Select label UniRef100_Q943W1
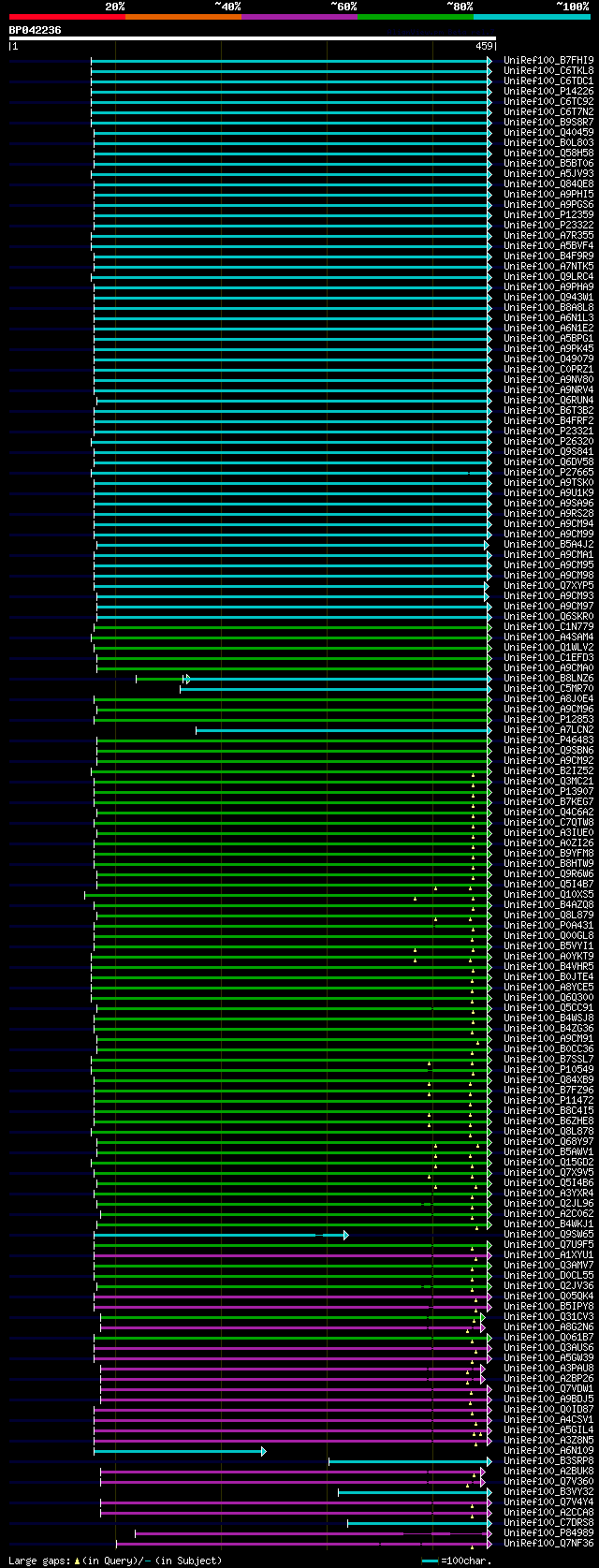 coord(548,297)
